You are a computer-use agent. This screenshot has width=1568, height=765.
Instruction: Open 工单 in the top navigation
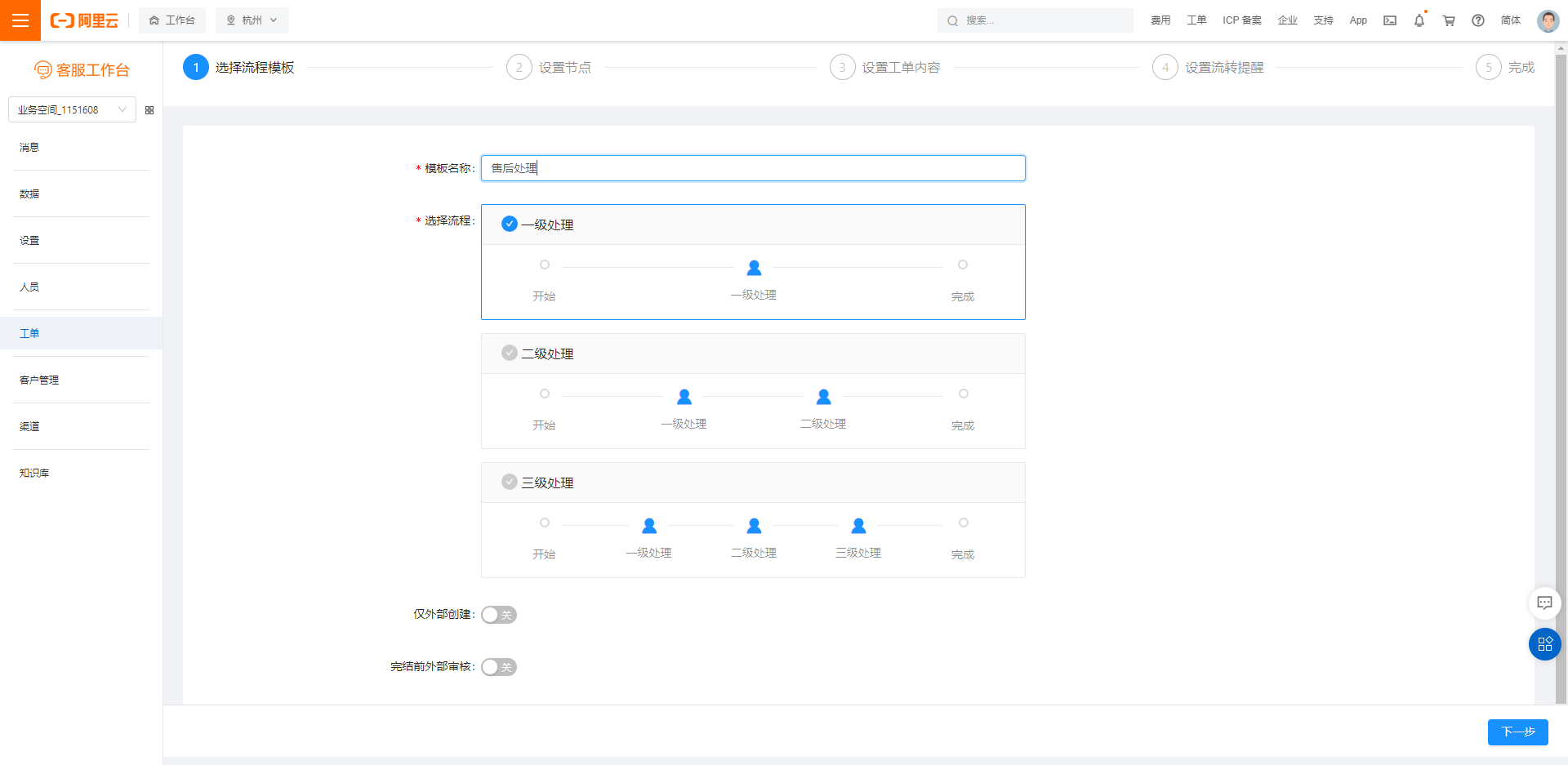tap(1196, 20)
